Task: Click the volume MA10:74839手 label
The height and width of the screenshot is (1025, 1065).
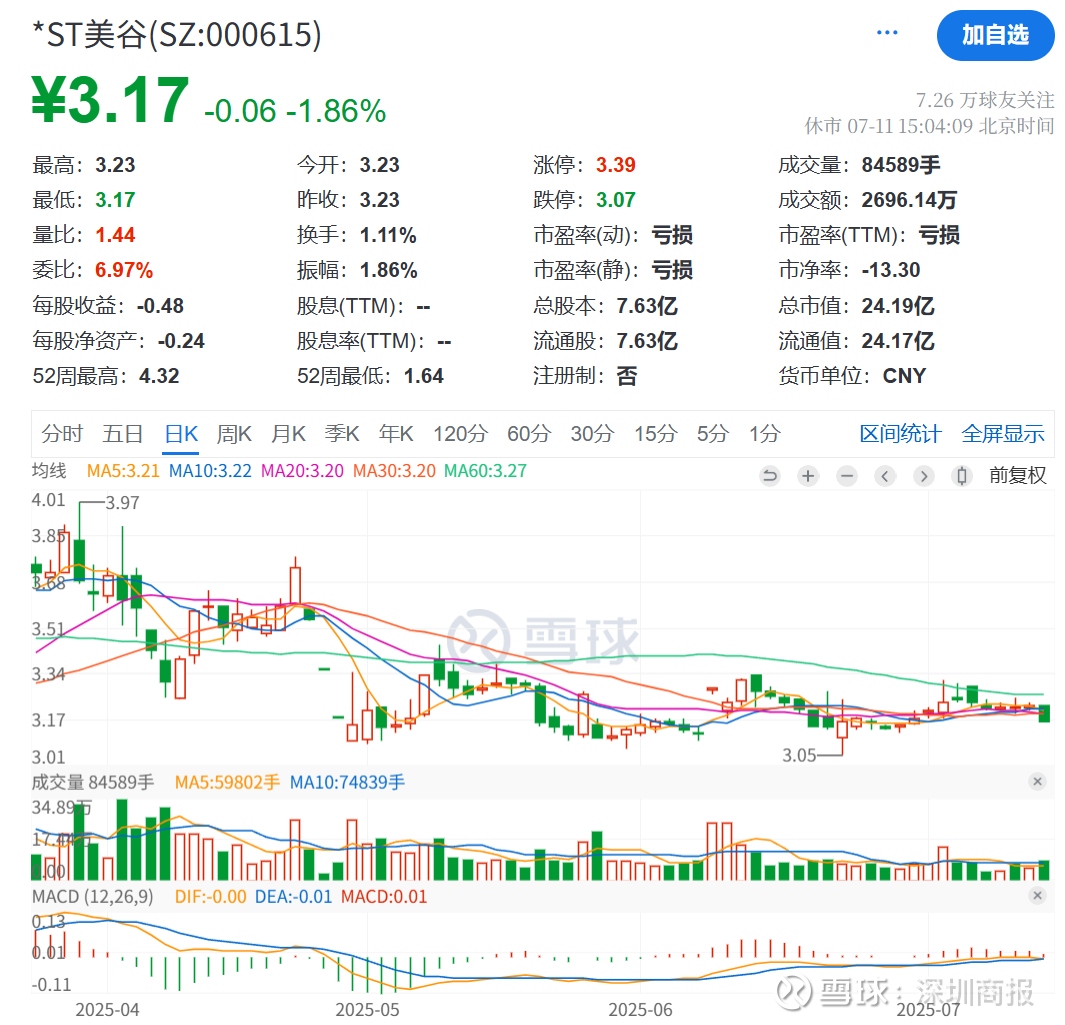Action: [x=347, y=783]
